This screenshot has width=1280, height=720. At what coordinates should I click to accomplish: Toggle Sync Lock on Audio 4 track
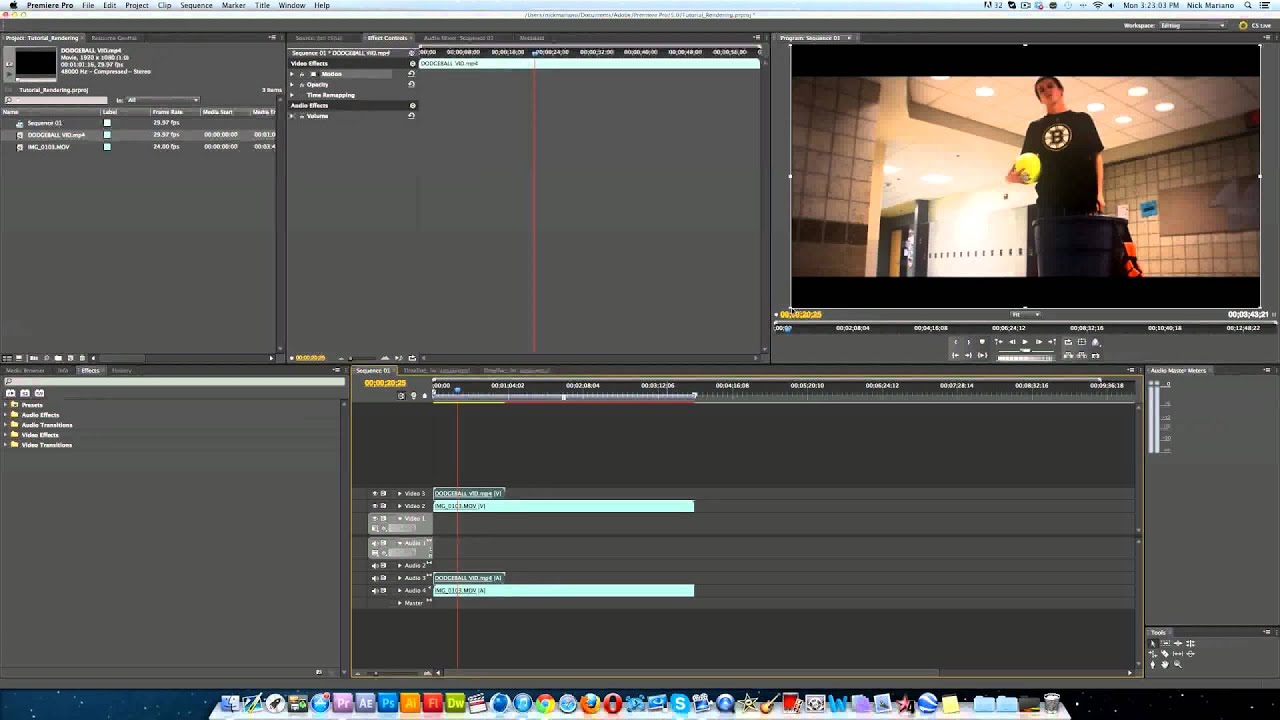click(x=383, y=590)
